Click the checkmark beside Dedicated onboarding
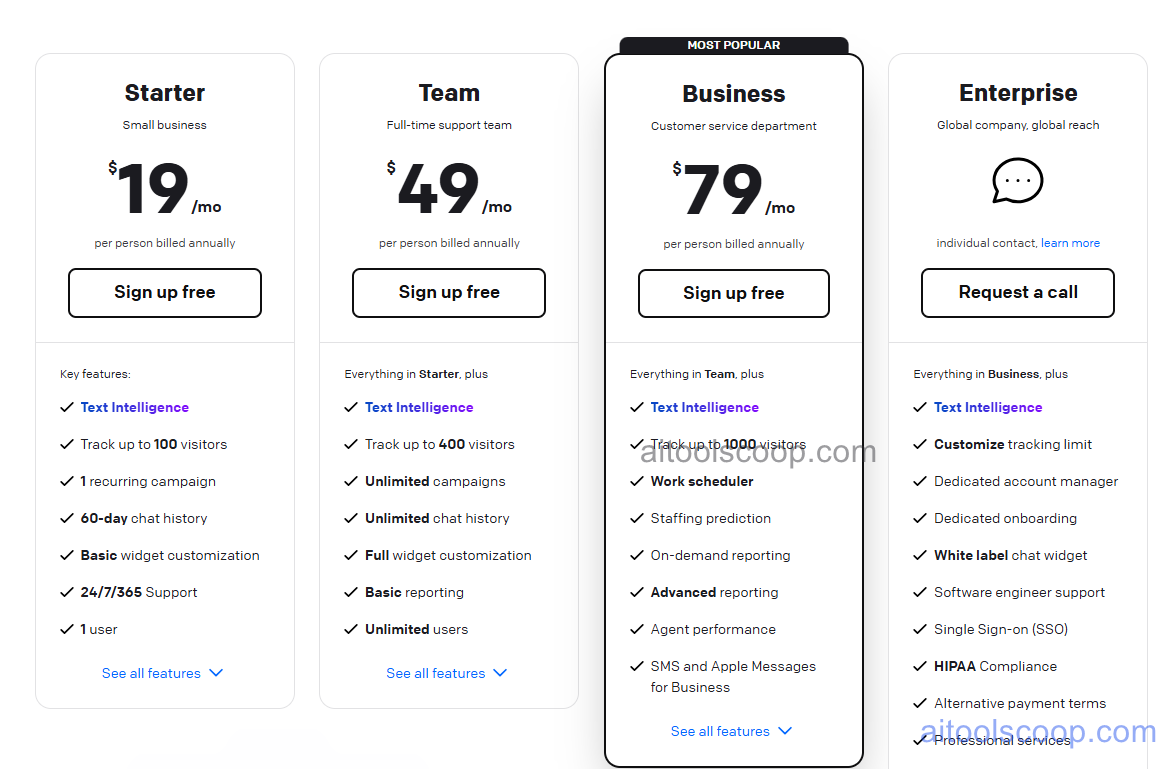This screenshot has width=1176, height=769. (920, 518)
